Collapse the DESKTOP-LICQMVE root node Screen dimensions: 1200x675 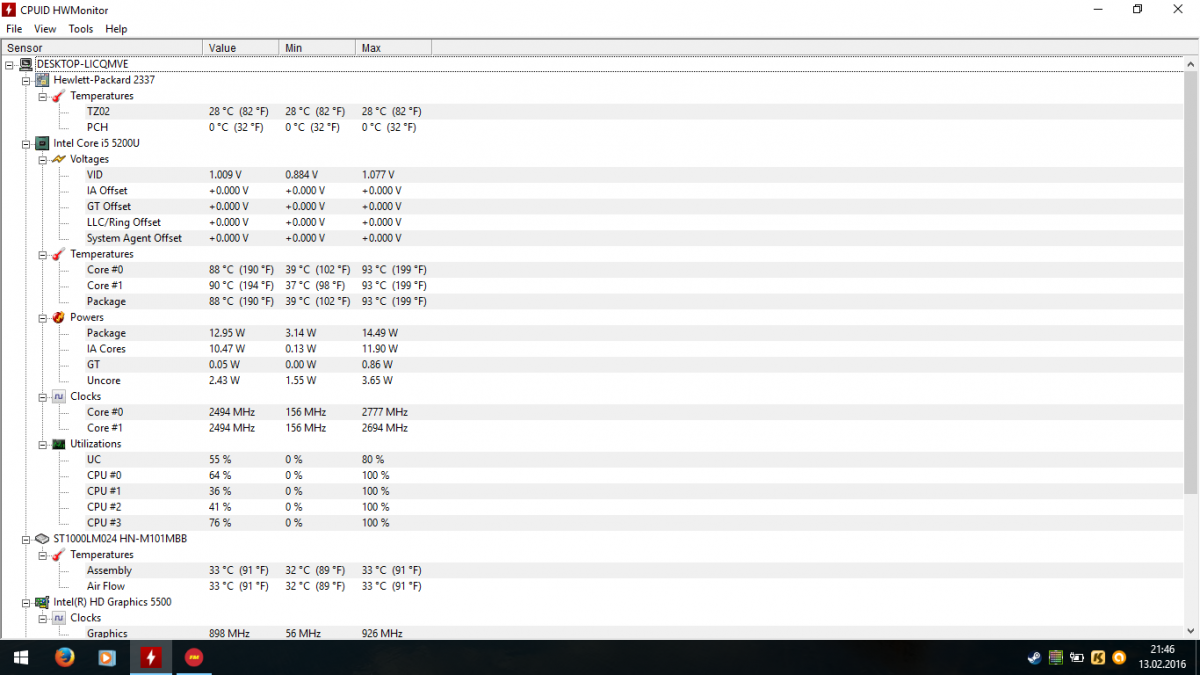point(10,64)
